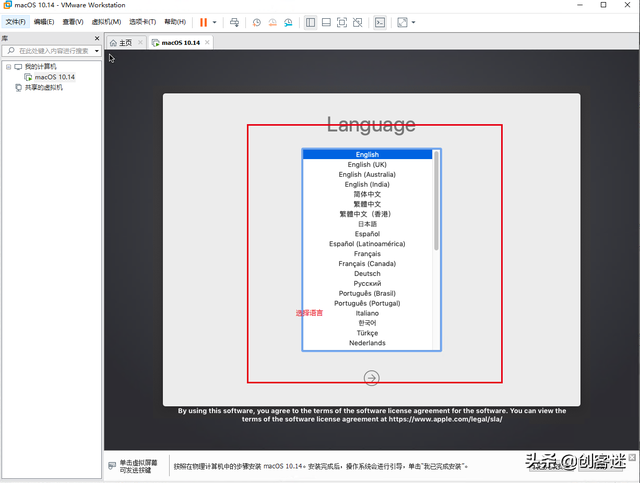
Task: Close the macOS 10.14 tab
Action: click(207, 42)
